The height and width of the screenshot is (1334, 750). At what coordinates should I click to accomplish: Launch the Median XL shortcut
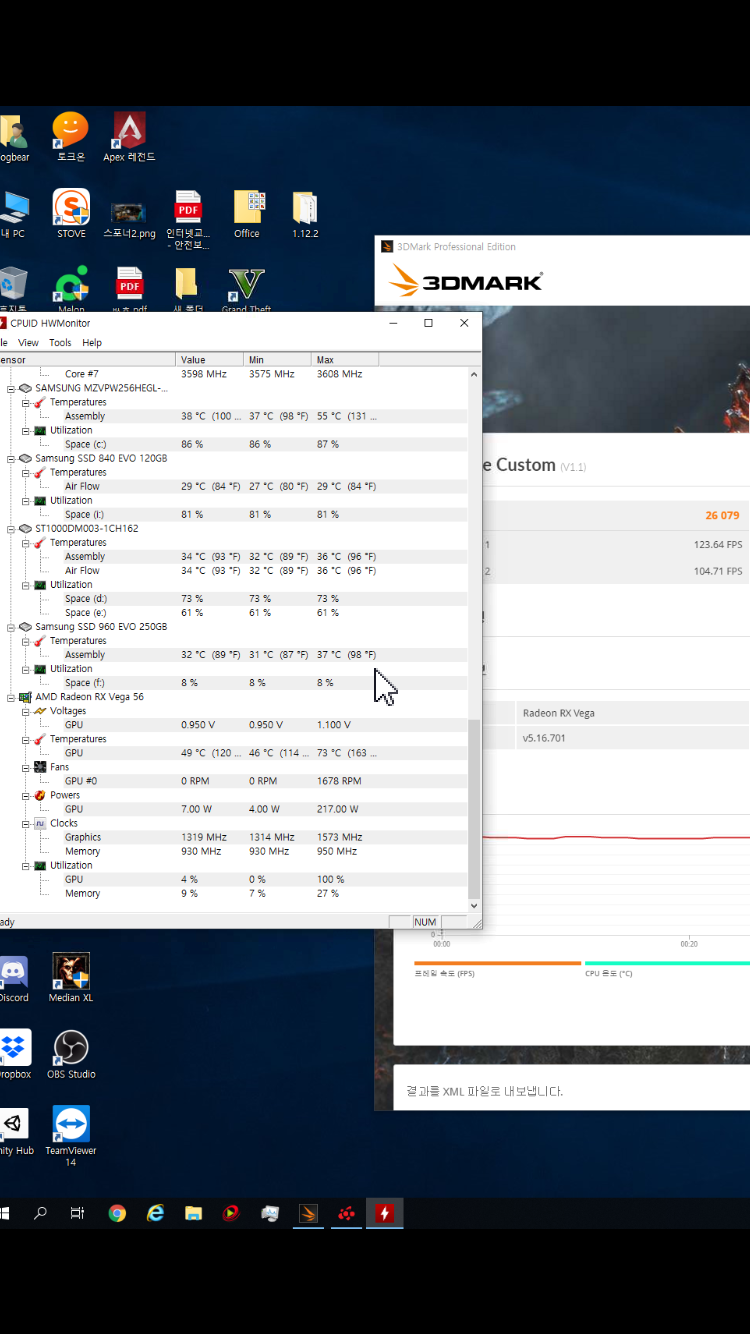click(x=71, y=978)
